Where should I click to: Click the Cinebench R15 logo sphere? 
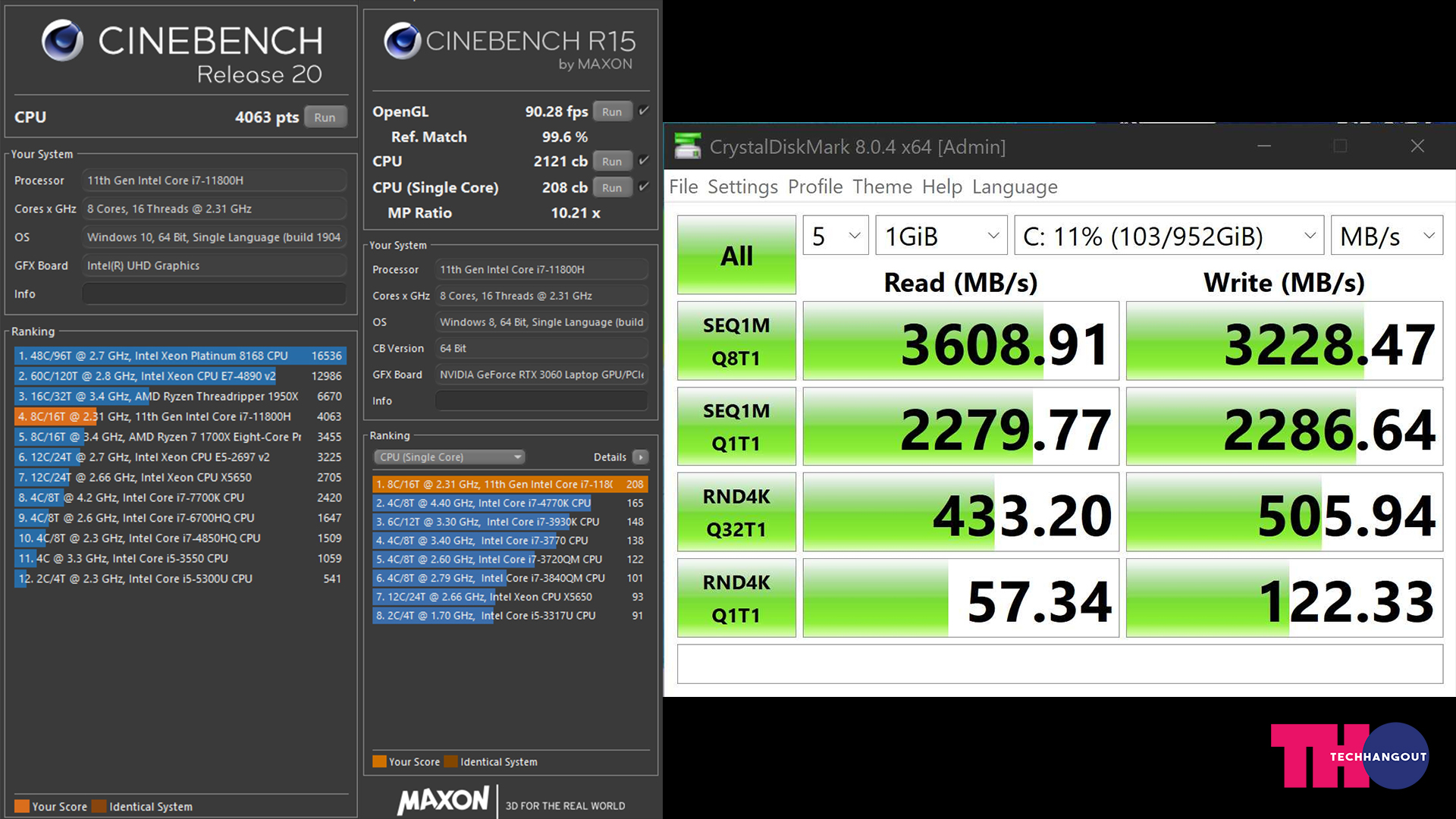click(x=402, y=41)
